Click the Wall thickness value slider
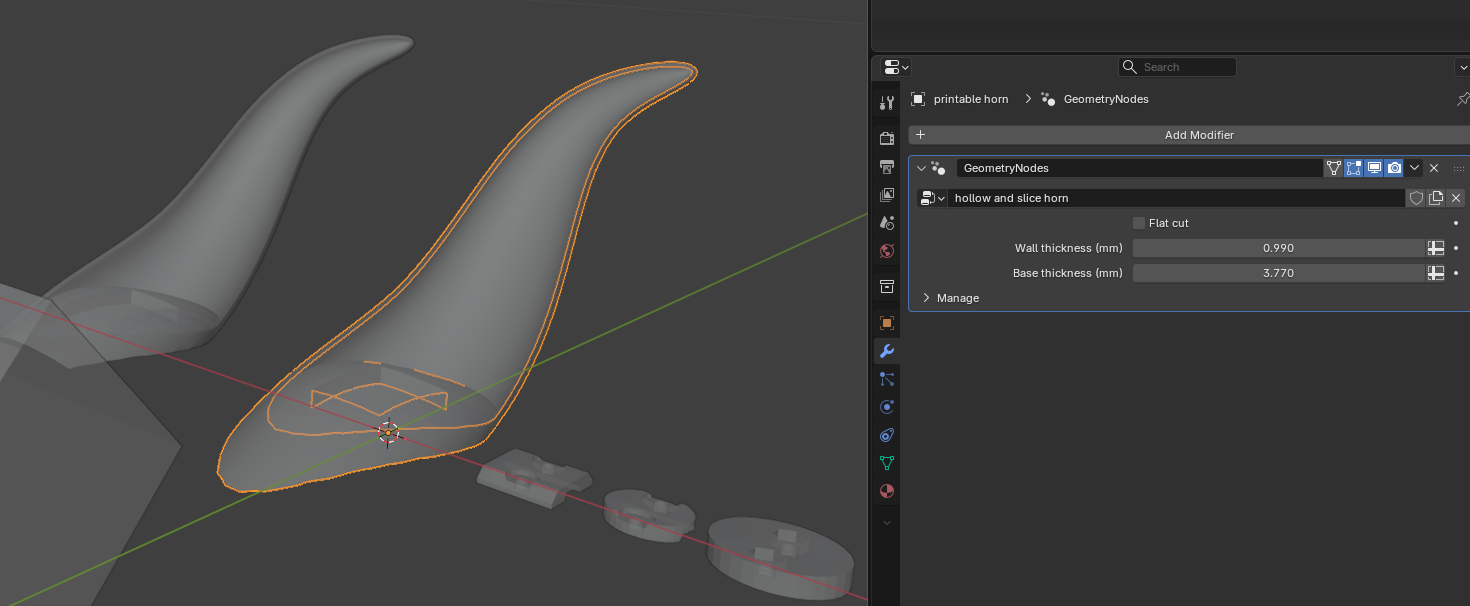 pyautogui.click(x=1278, y=248)
